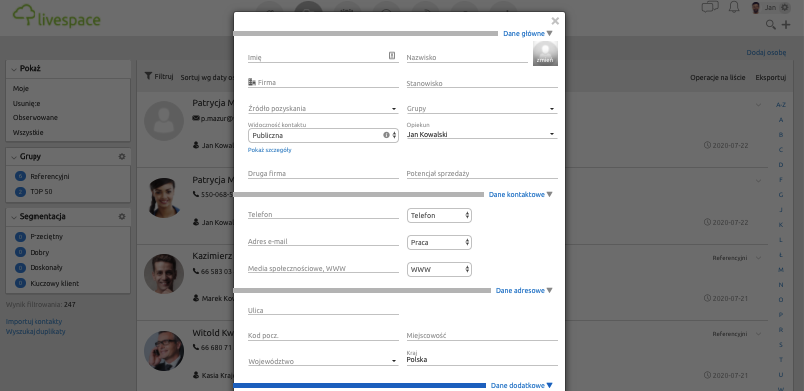Click the Filtruj funnel icon
Viewport: 804px width, 391px height.
[148, 76]
